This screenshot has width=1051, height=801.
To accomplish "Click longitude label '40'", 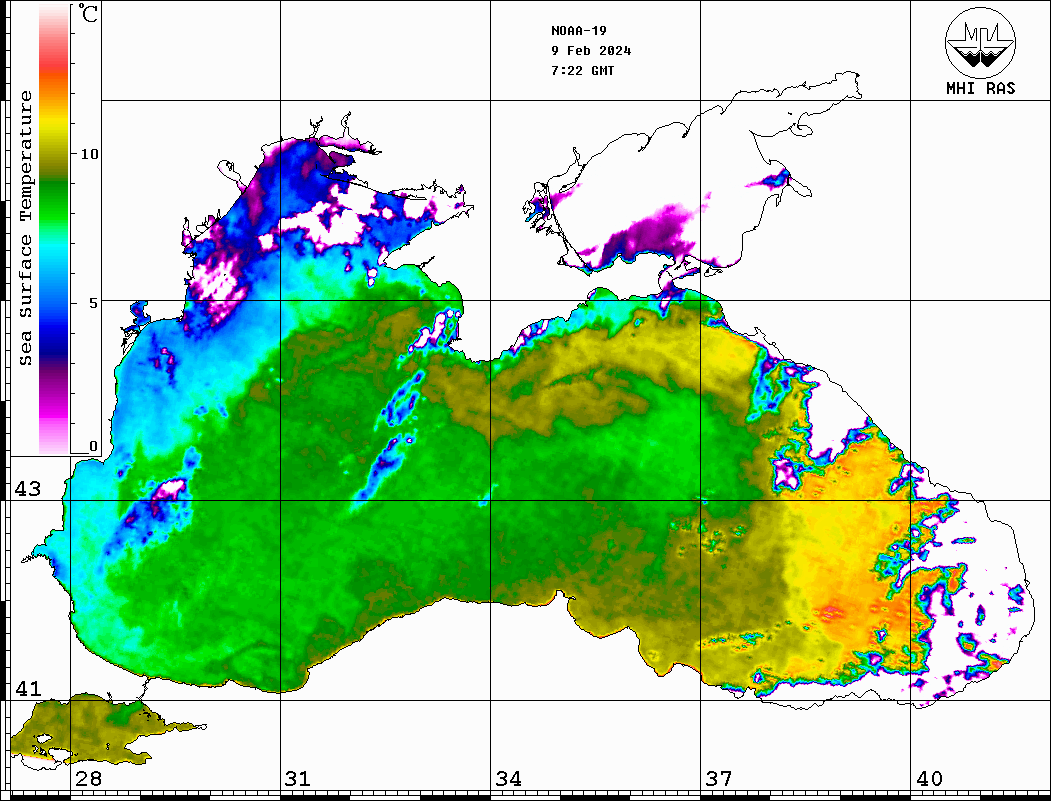I will click(929, 778).
